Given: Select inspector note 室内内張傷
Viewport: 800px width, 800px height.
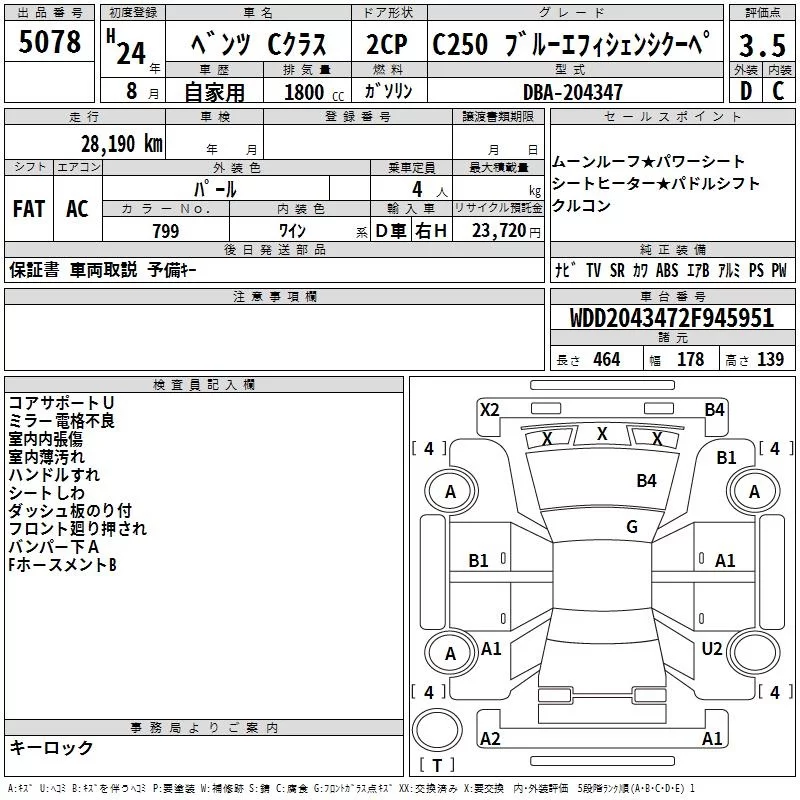Looking at the screenshot, I should [45, 439].
